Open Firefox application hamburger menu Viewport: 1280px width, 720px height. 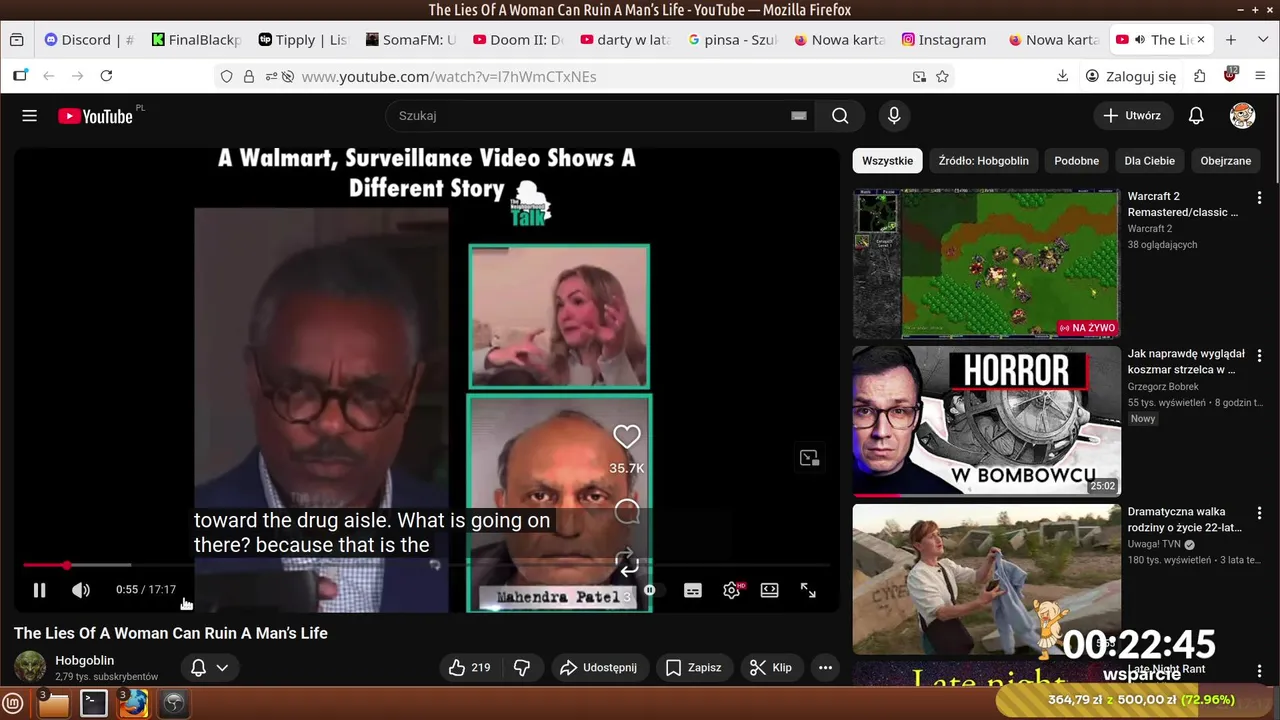click(1260, 76)
